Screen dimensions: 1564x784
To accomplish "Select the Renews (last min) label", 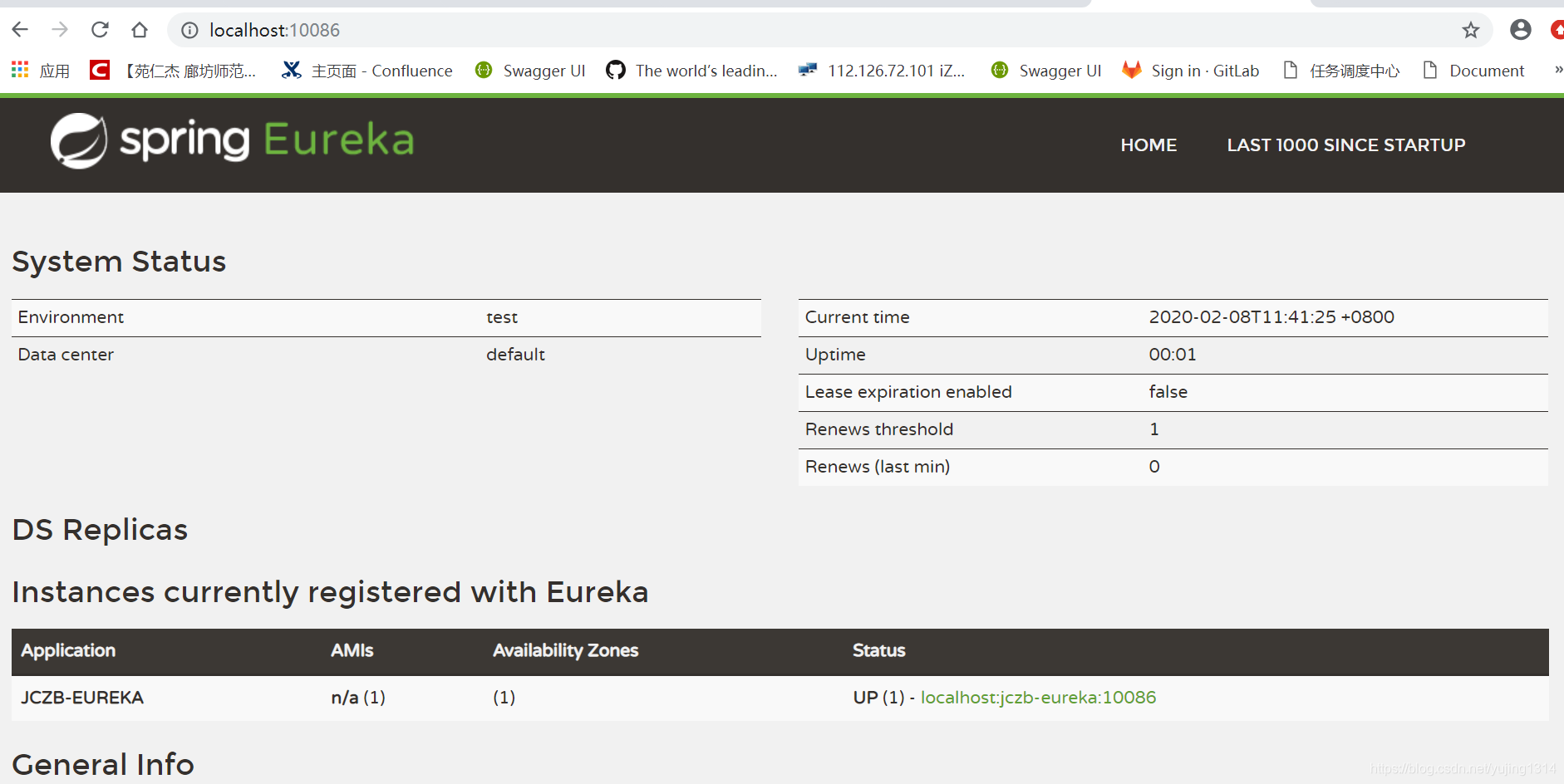I will [x=878, y=467].
